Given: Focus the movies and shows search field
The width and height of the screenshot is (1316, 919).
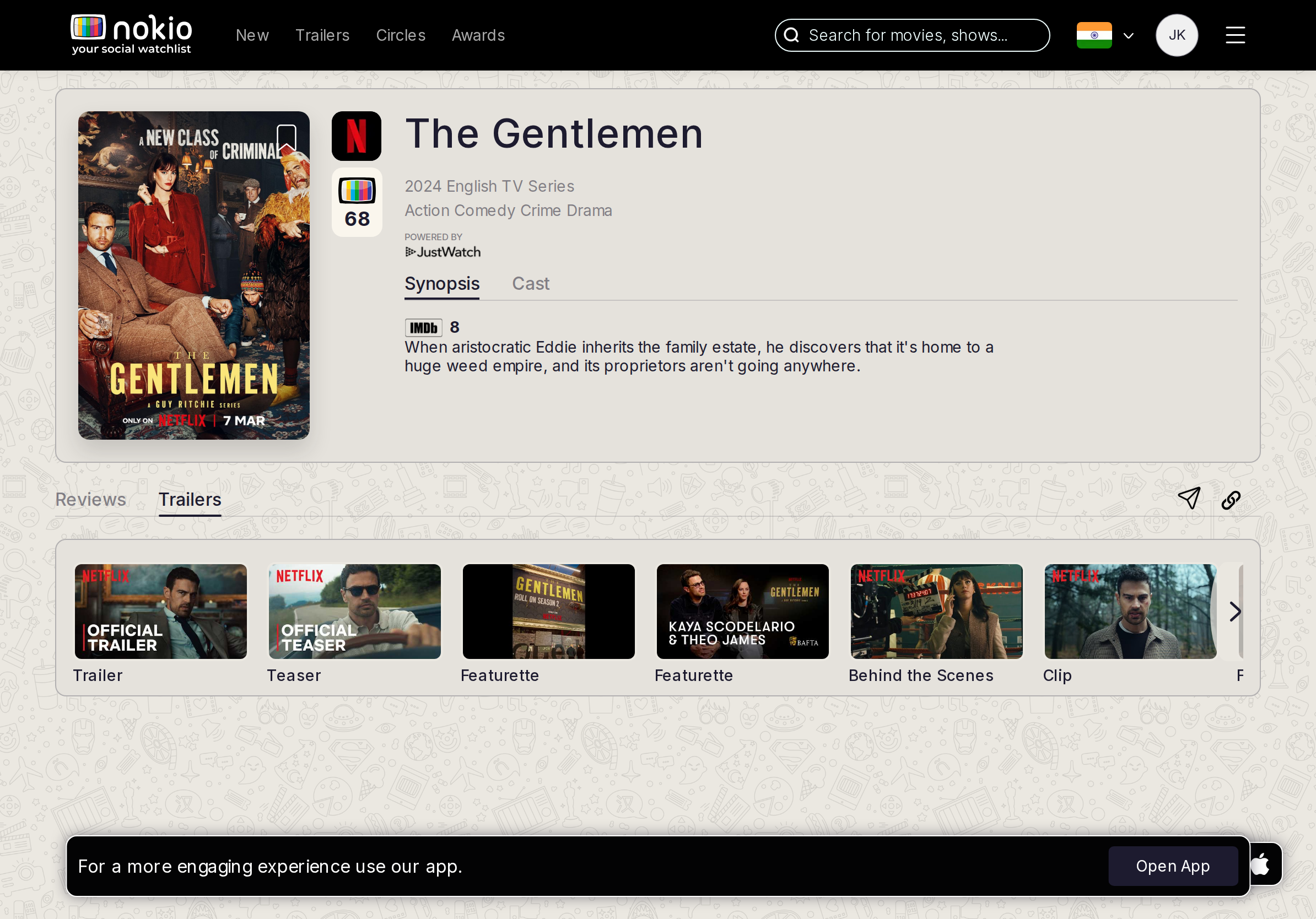Looking at the screenshot, I should click(x=912, y=35).
